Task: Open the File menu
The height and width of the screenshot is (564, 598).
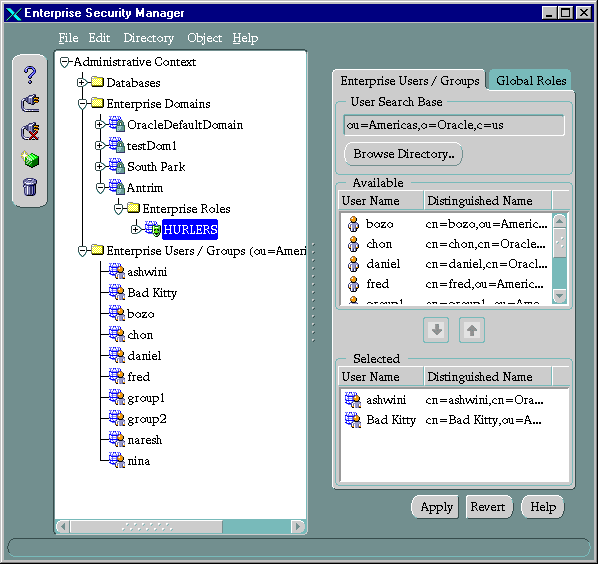Action: pos(68,38)
